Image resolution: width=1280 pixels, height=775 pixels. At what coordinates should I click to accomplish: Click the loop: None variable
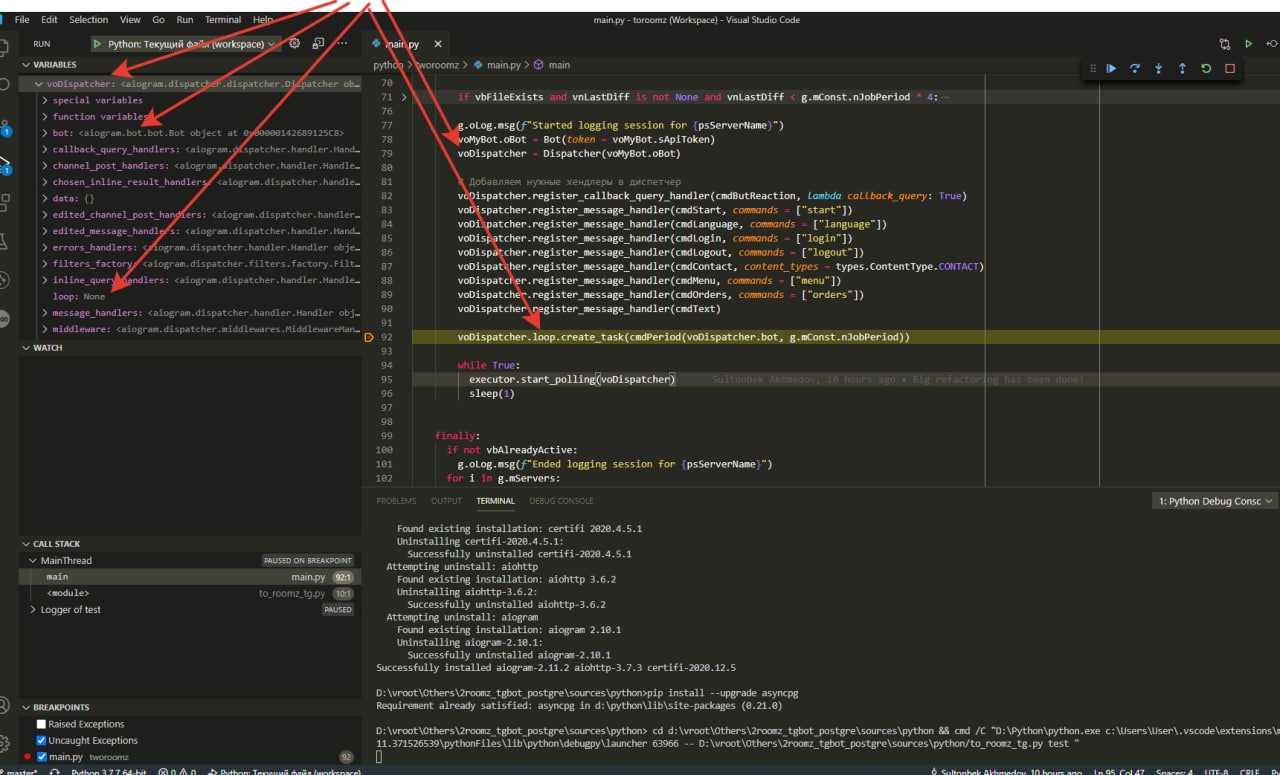[x=79, y=297]
